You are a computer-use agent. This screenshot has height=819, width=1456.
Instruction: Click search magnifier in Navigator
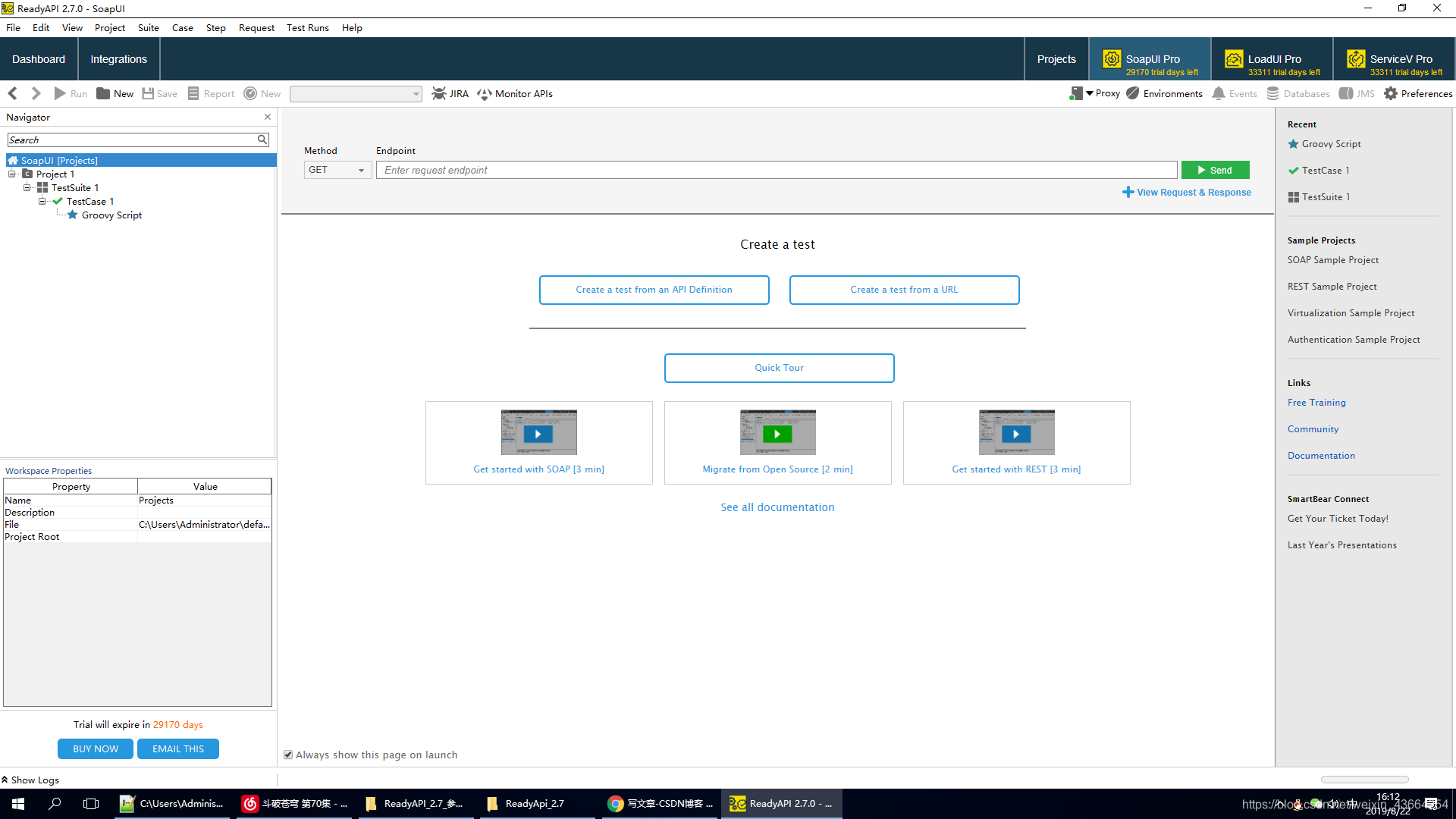point(262,140)
